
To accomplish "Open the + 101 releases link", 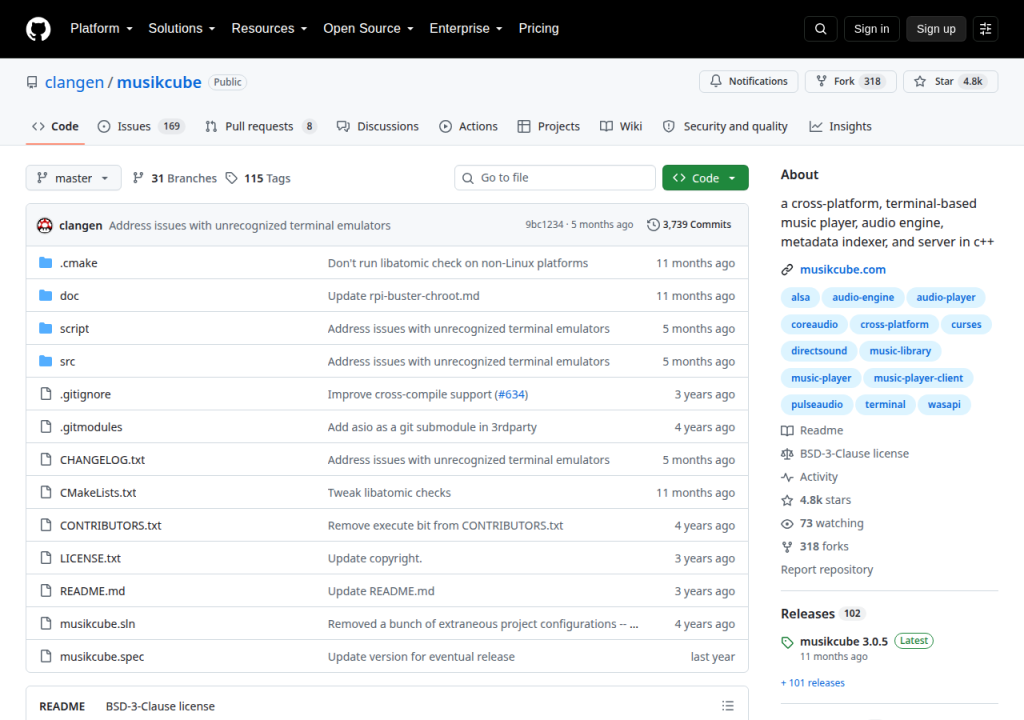I will pyautogui.click(x=812, y=683).
